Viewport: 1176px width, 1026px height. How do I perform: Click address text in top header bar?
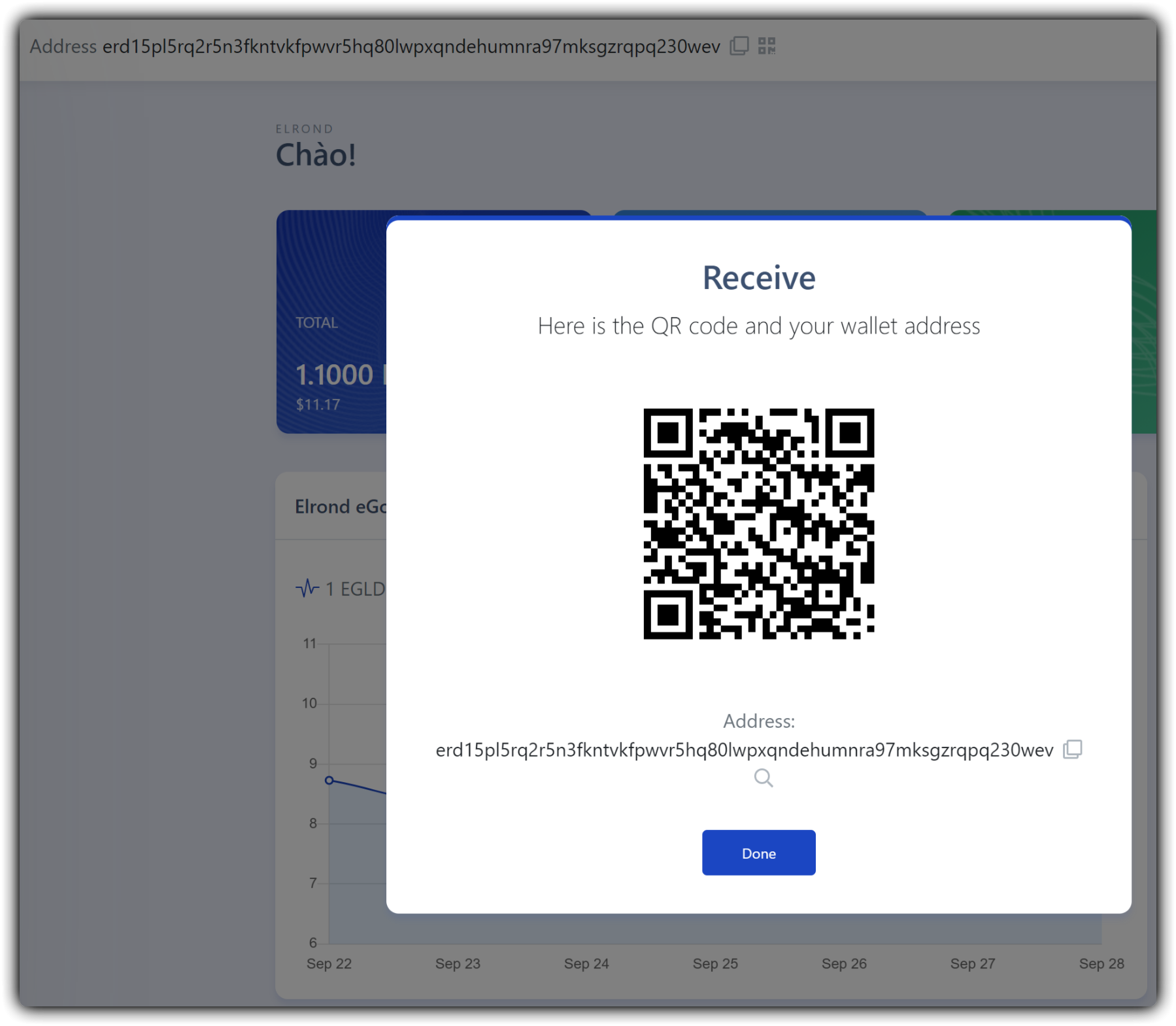point(411,46)
